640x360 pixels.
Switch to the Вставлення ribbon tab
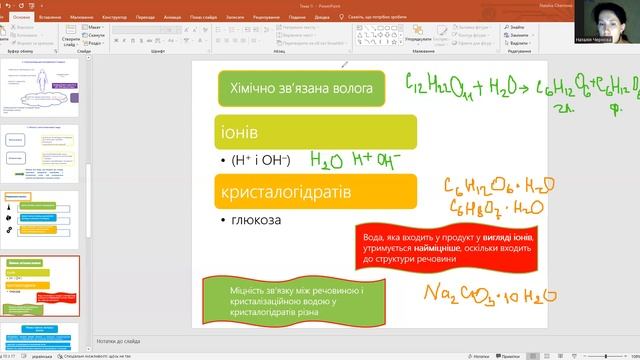[x=50, y=17]
